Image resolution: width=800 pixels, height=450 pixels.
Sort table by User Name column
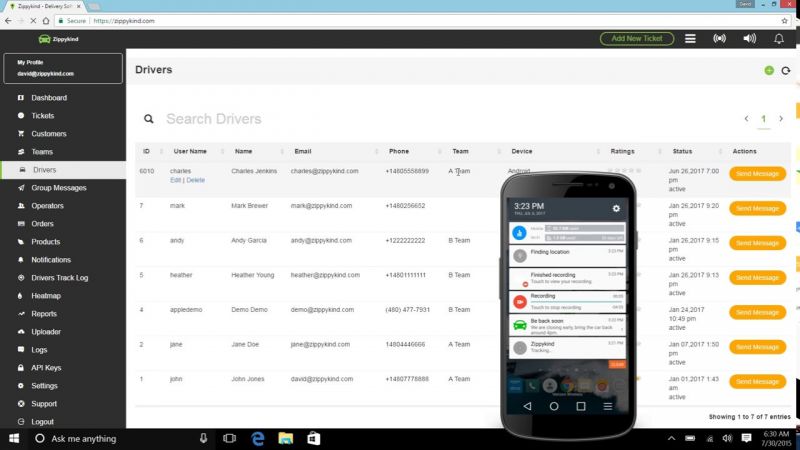pos(190,152)
